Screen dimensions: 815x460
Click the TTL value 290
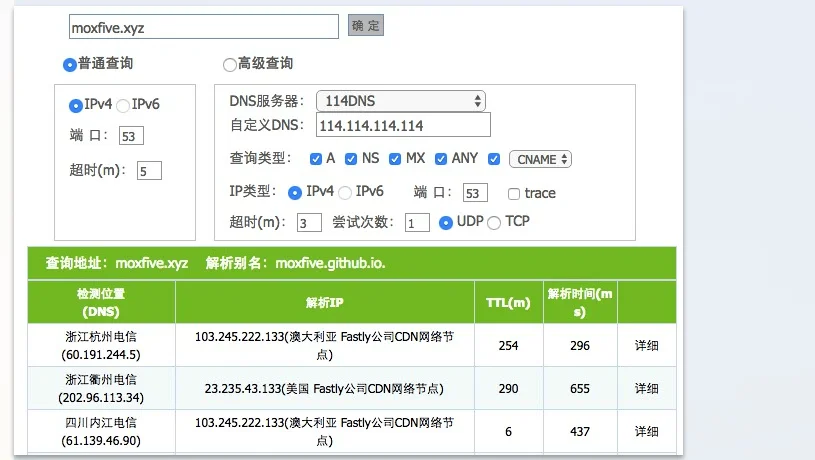tap(508, 389)
